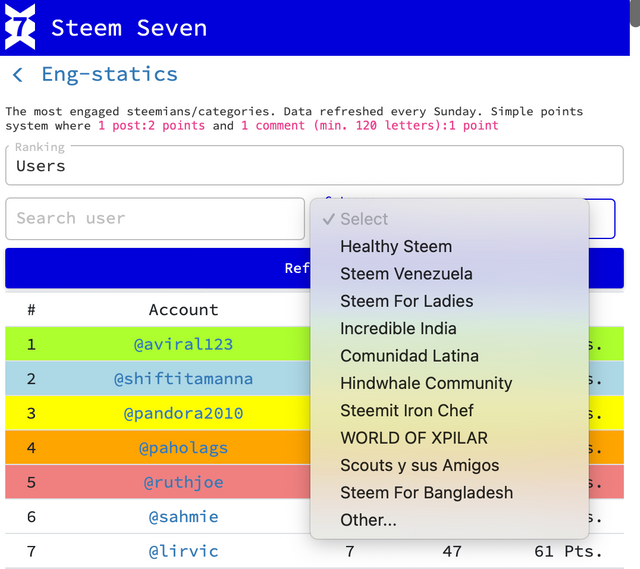Image resolution: width=640 pixels, height=569 pixels.
Task: Open the @lirvic account link
Action: [x=183, y=551]
